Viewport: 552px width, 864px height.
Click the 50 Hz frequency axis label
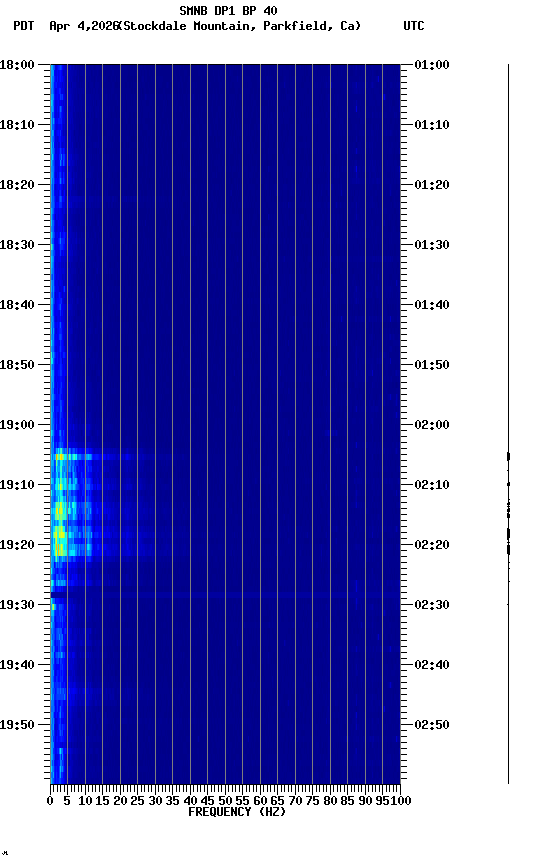tap(225, 801)
